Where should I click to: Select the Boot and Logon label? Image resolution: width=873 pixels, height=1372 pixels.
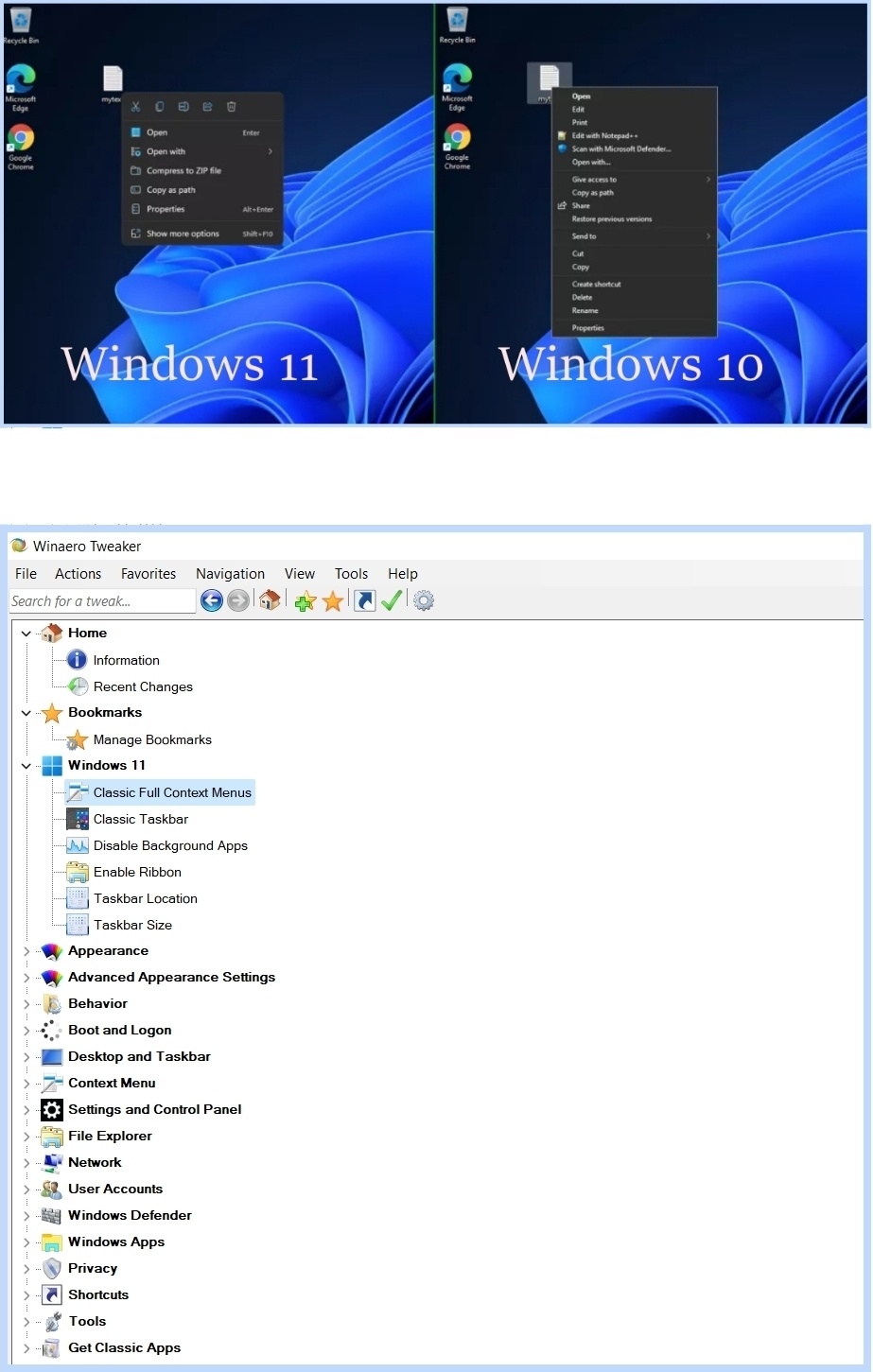[x=120, y=1030]
